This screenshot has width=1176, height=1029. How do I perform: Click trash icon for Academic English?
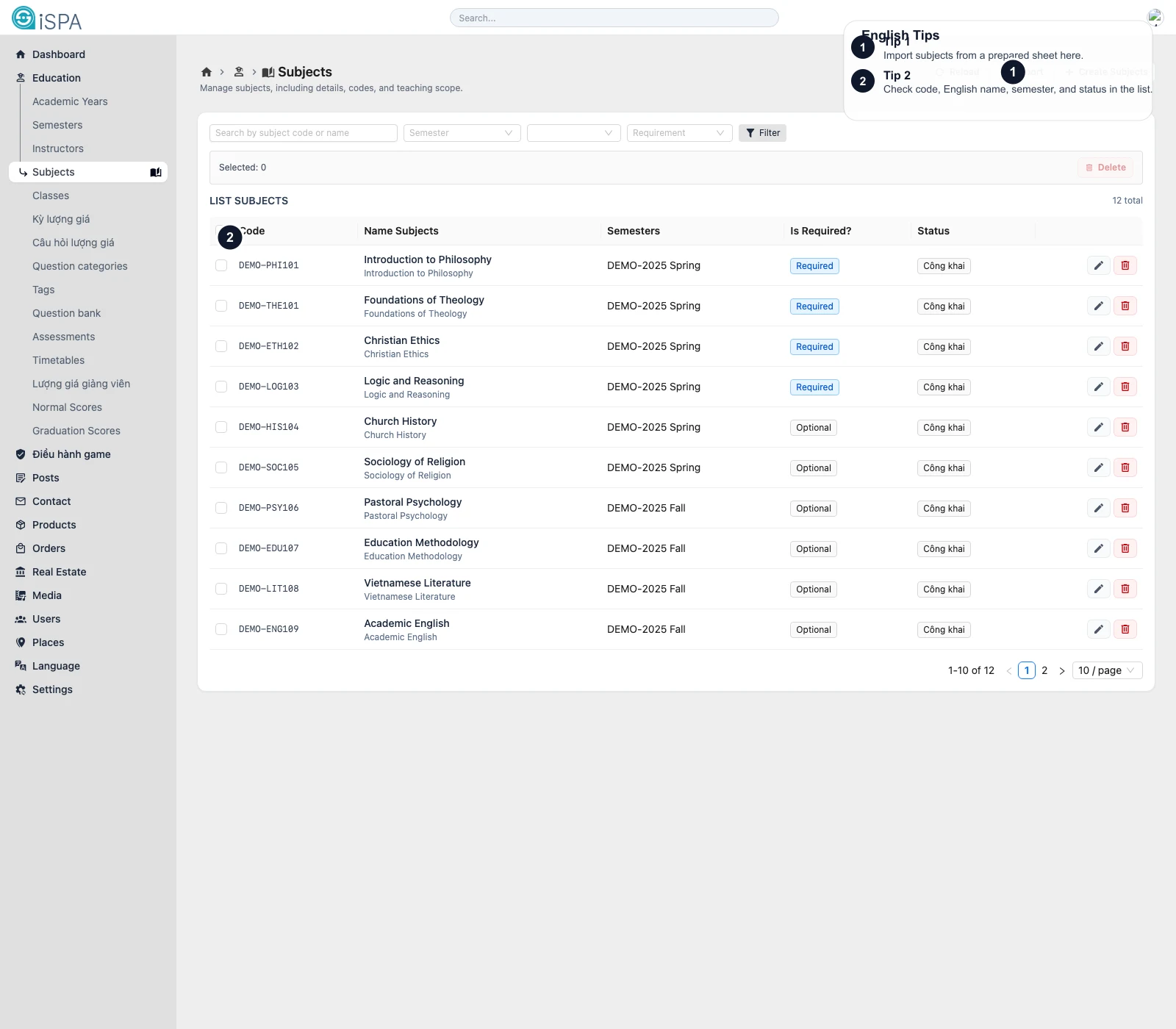(1125, 629)
